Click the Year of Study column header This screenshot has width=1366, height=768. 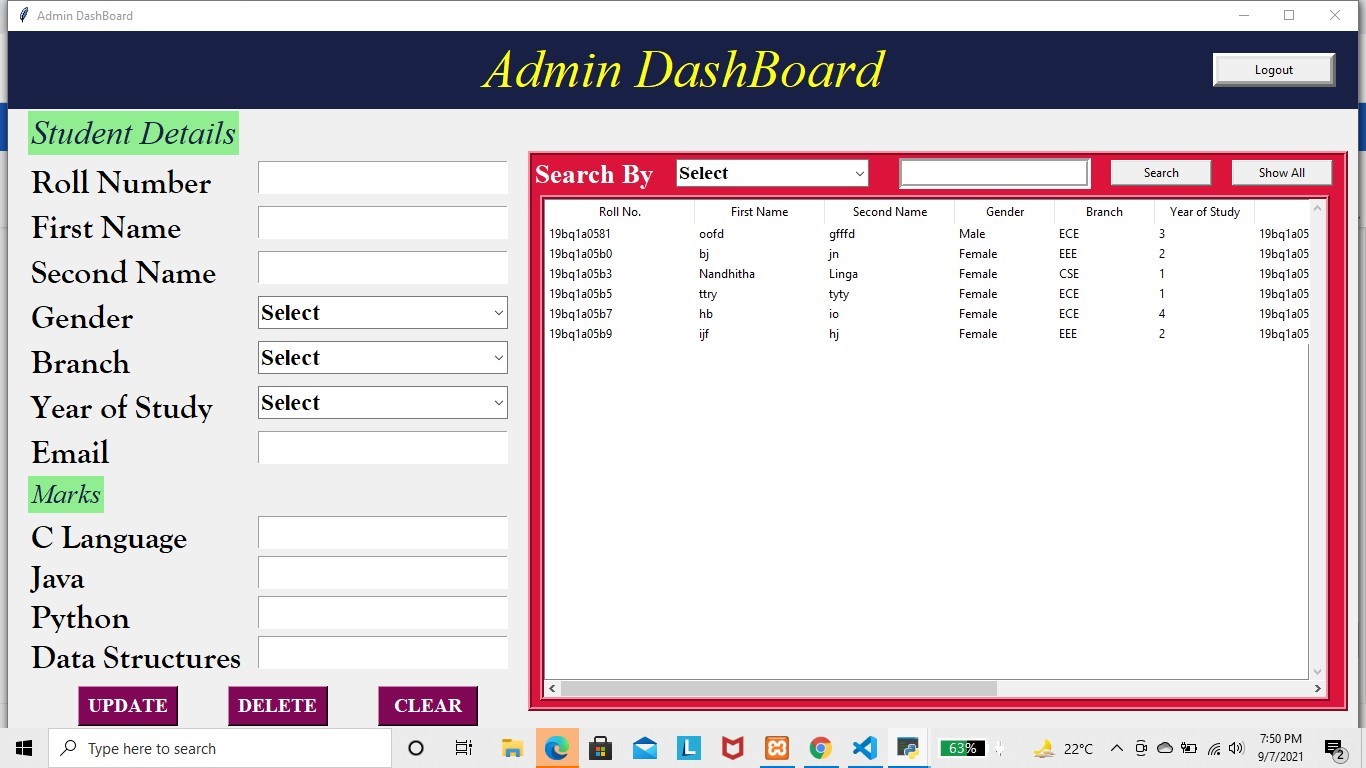1205,212
